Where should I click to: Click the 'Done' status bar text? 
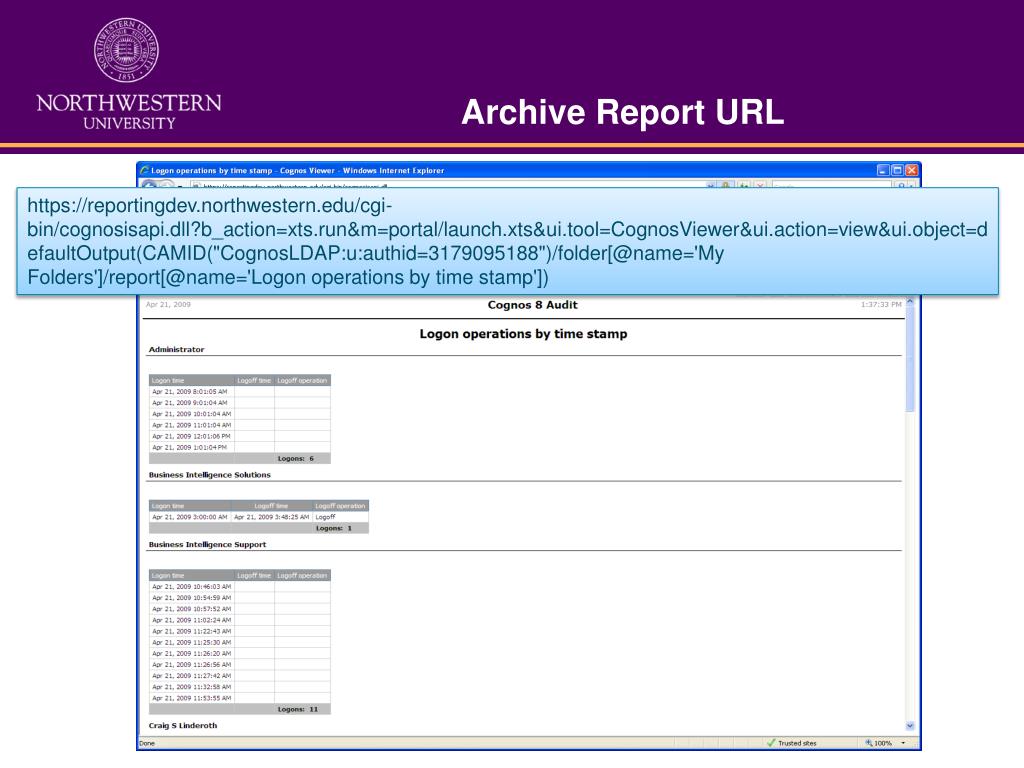pos(147,743)
